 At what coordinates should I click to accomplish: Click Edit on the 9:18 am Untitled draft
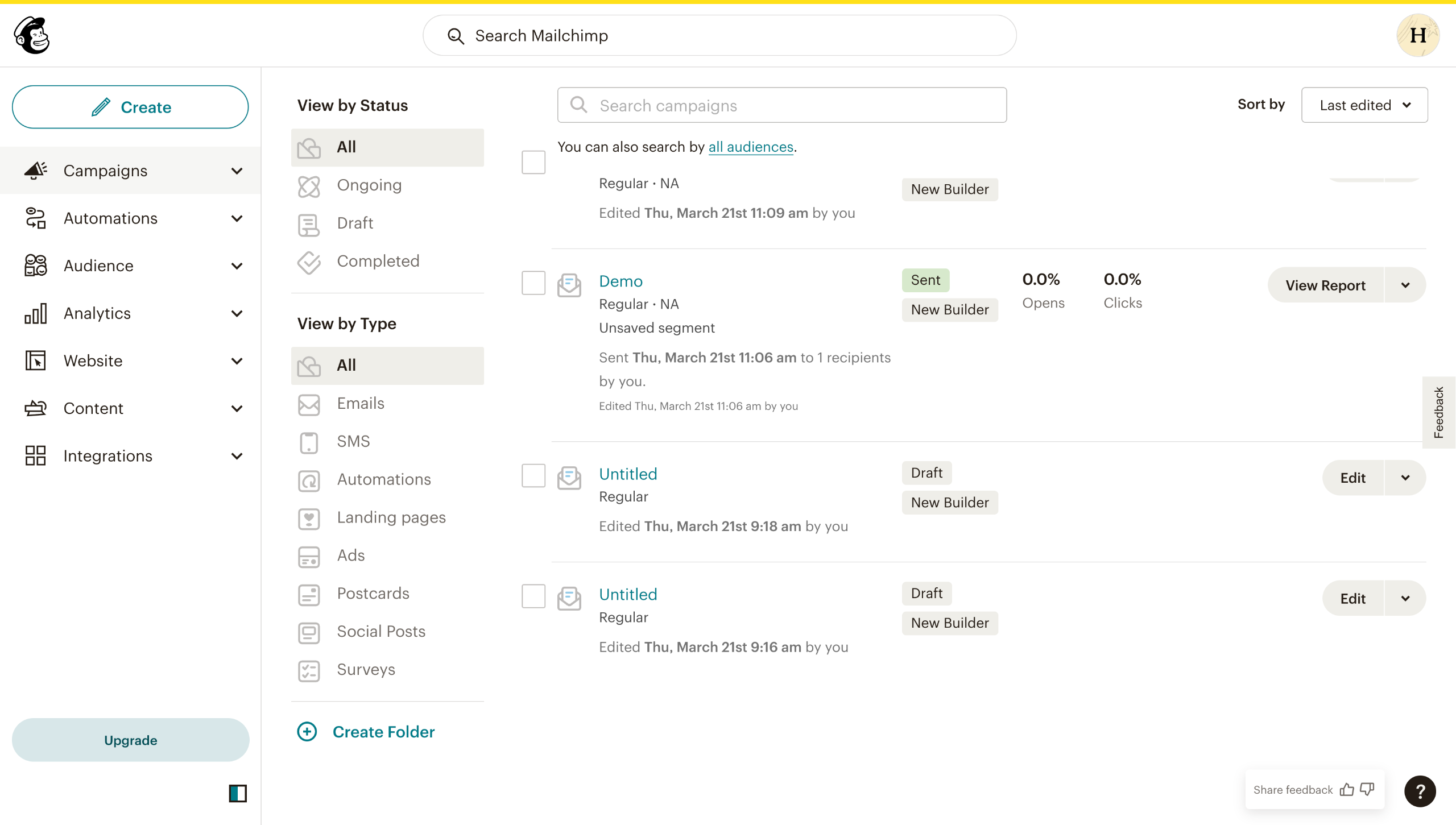pyautogui.click(x=1352, y=478)
